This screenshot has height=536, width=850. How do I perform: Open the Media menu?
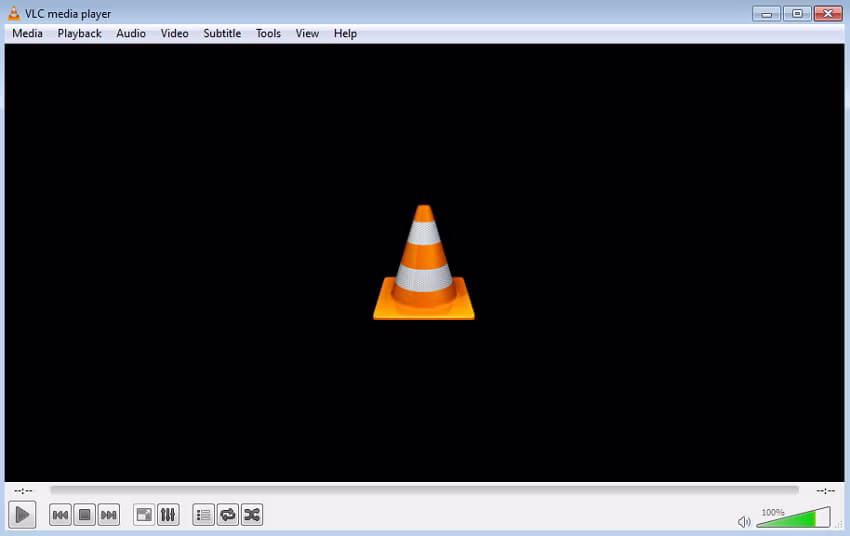tap(27, 34)
